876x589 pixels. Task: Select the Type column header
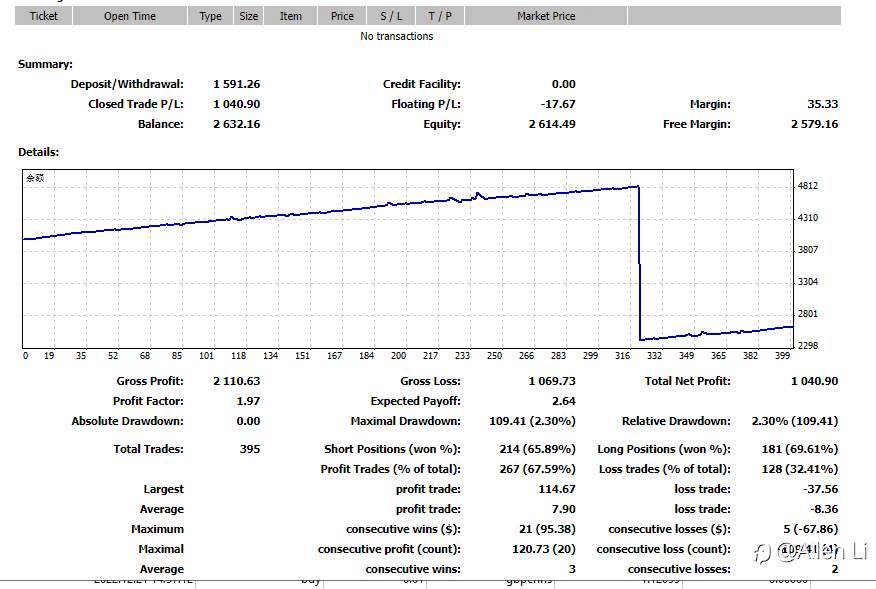click(211, 16)
